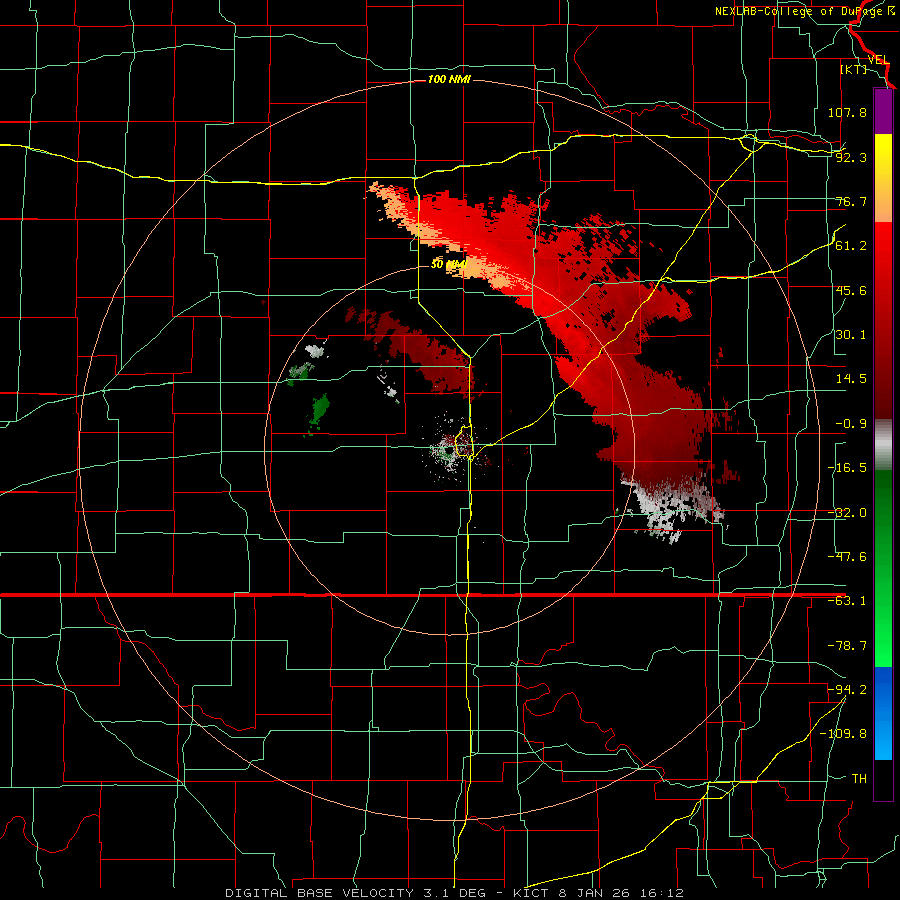900x900 pixels.
Task: Click the 50 NMI range ring label
Action: coord(449,265)
